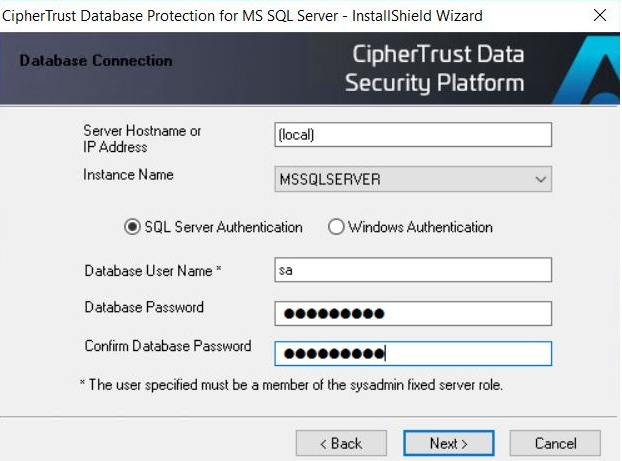
Task: Click the Confirm Database Password field
Action: point(413,353)
